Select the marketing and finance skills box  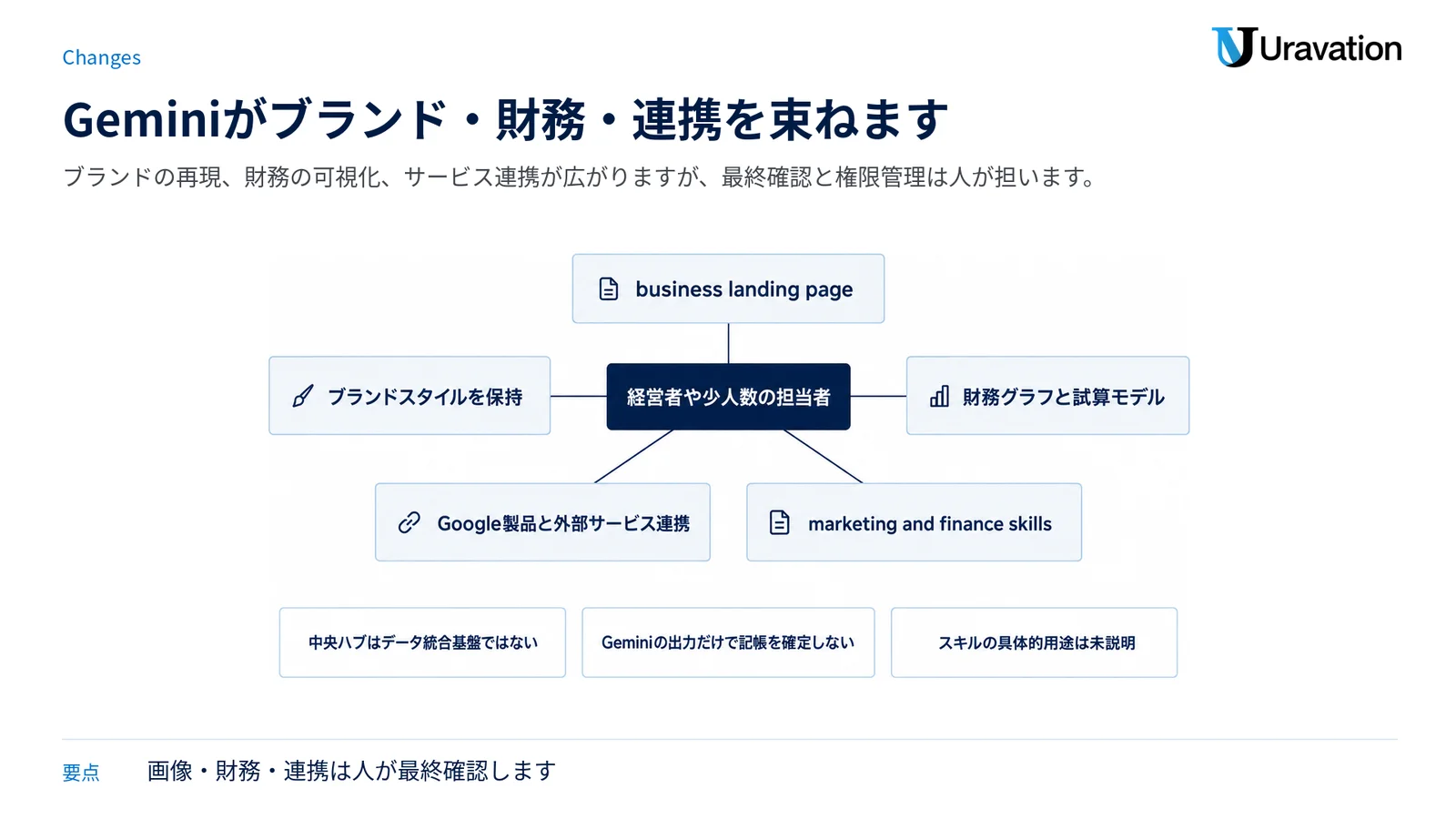point(914,522)
